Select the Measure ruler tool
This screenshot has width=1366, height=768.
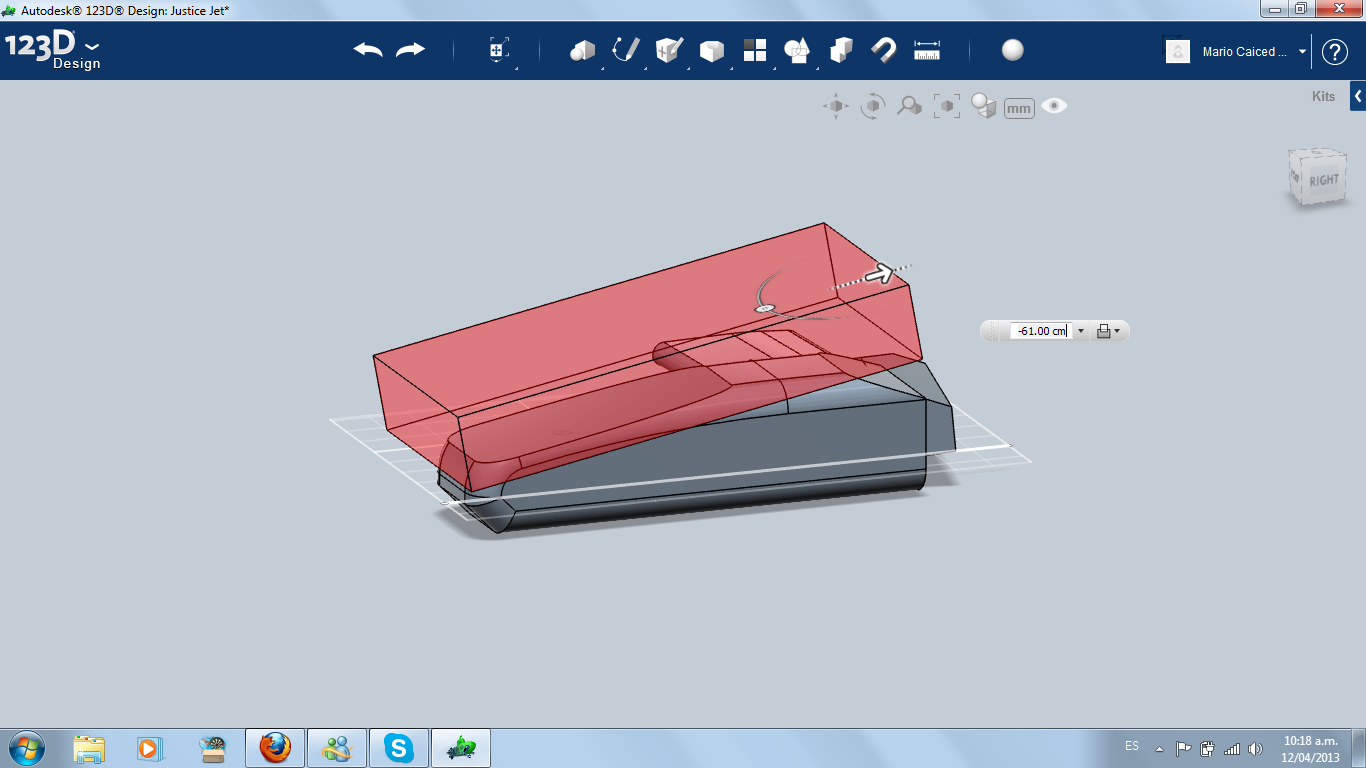[927, 50]
